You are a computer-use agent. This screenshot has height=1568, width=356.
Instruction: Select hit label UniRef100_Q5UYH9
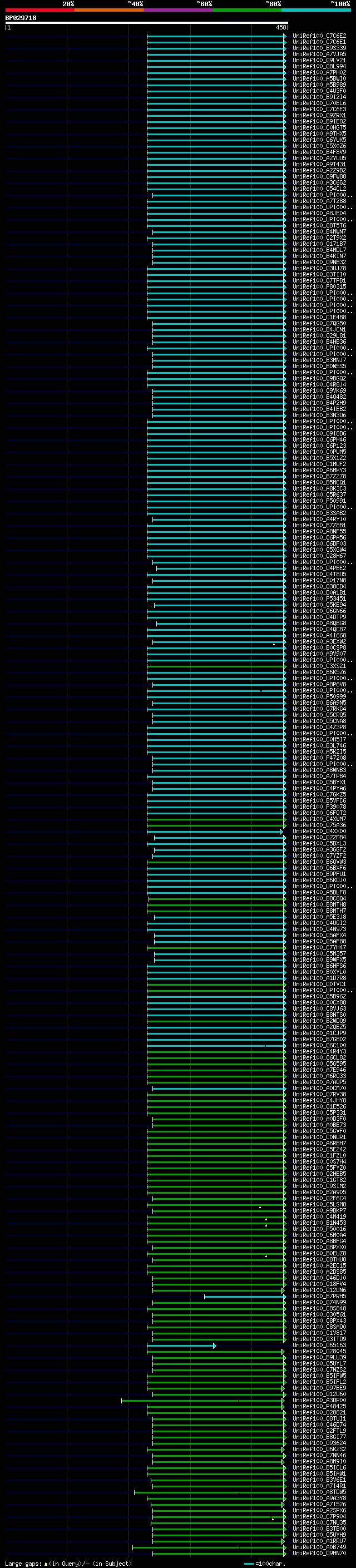(319, 1535)
